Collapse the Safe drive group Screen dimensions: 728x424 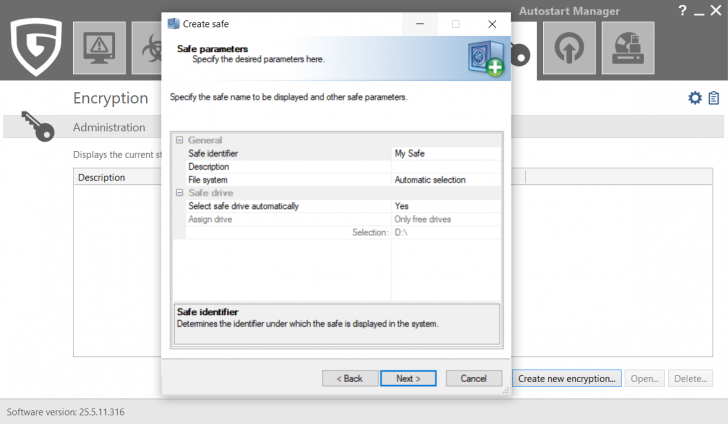[180, 193]
